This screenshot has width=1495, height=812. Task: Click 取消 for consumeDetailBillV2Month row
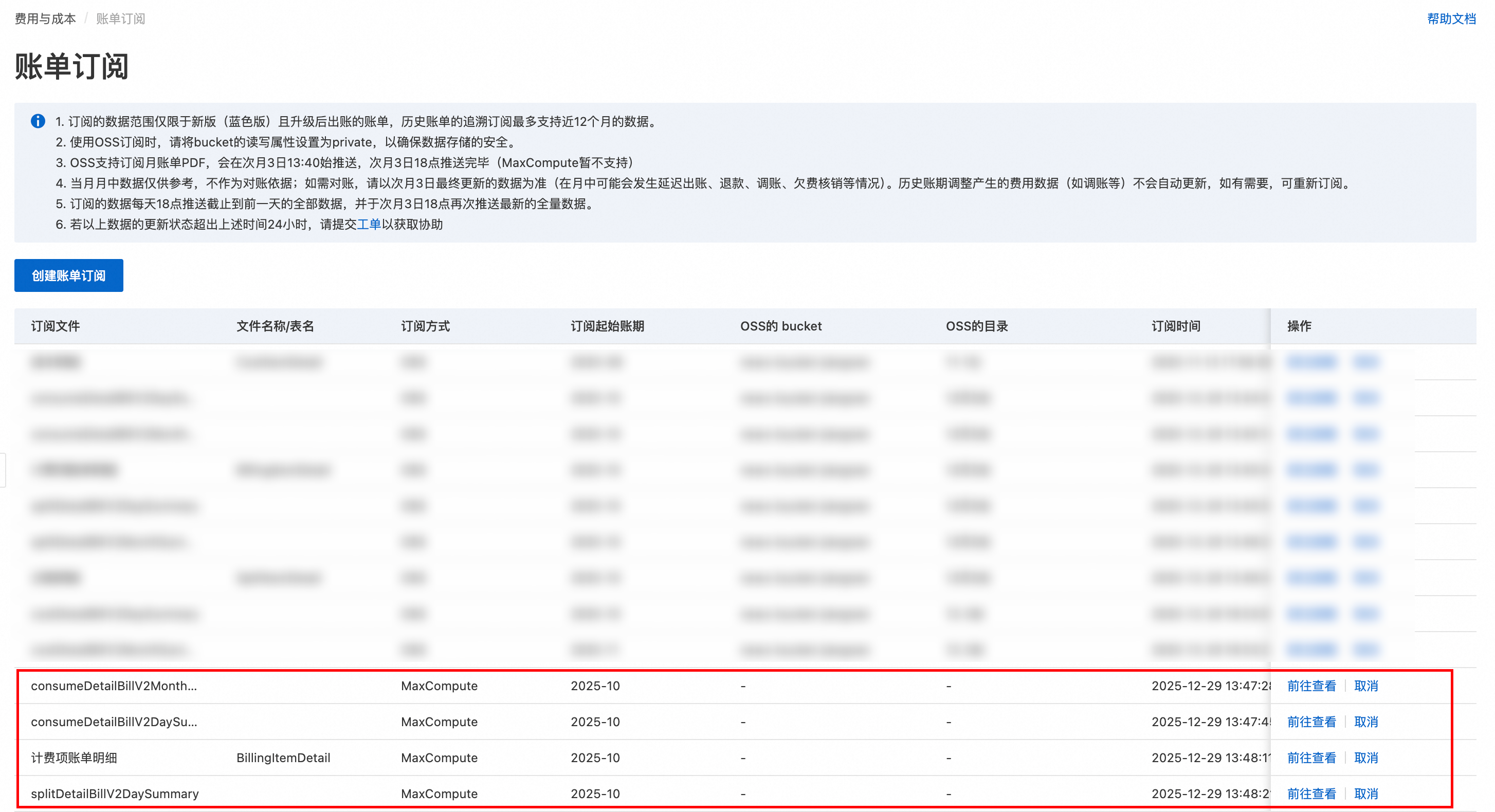pos(1365,686)
